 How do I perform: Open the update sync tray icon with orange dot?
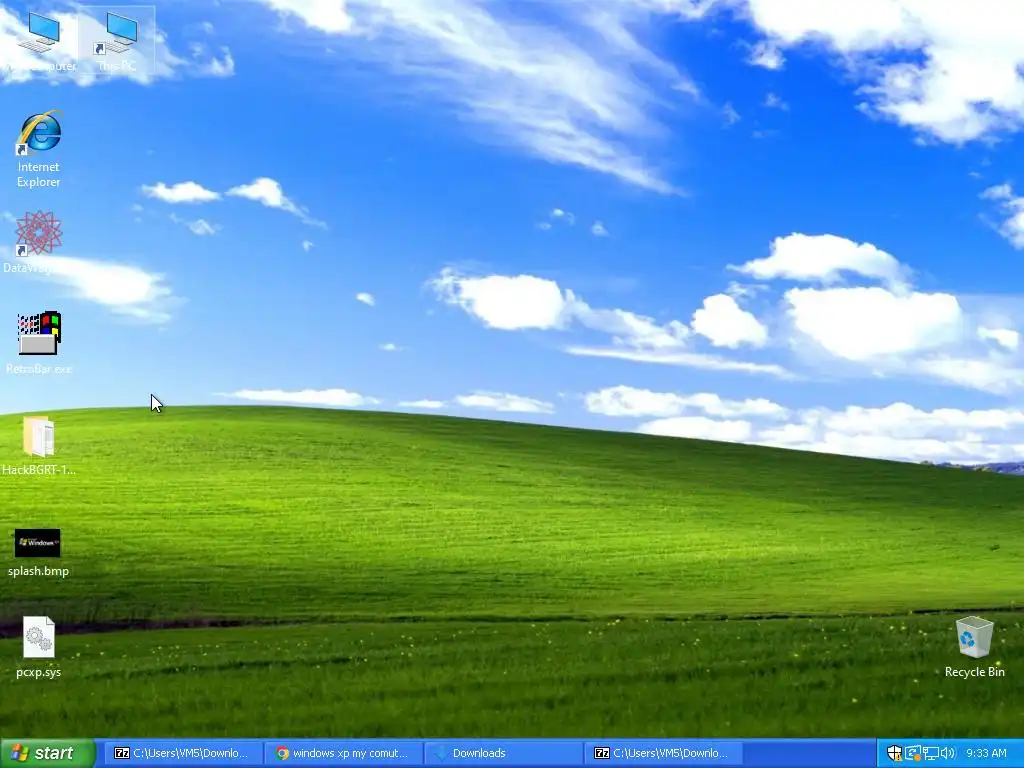912,753
